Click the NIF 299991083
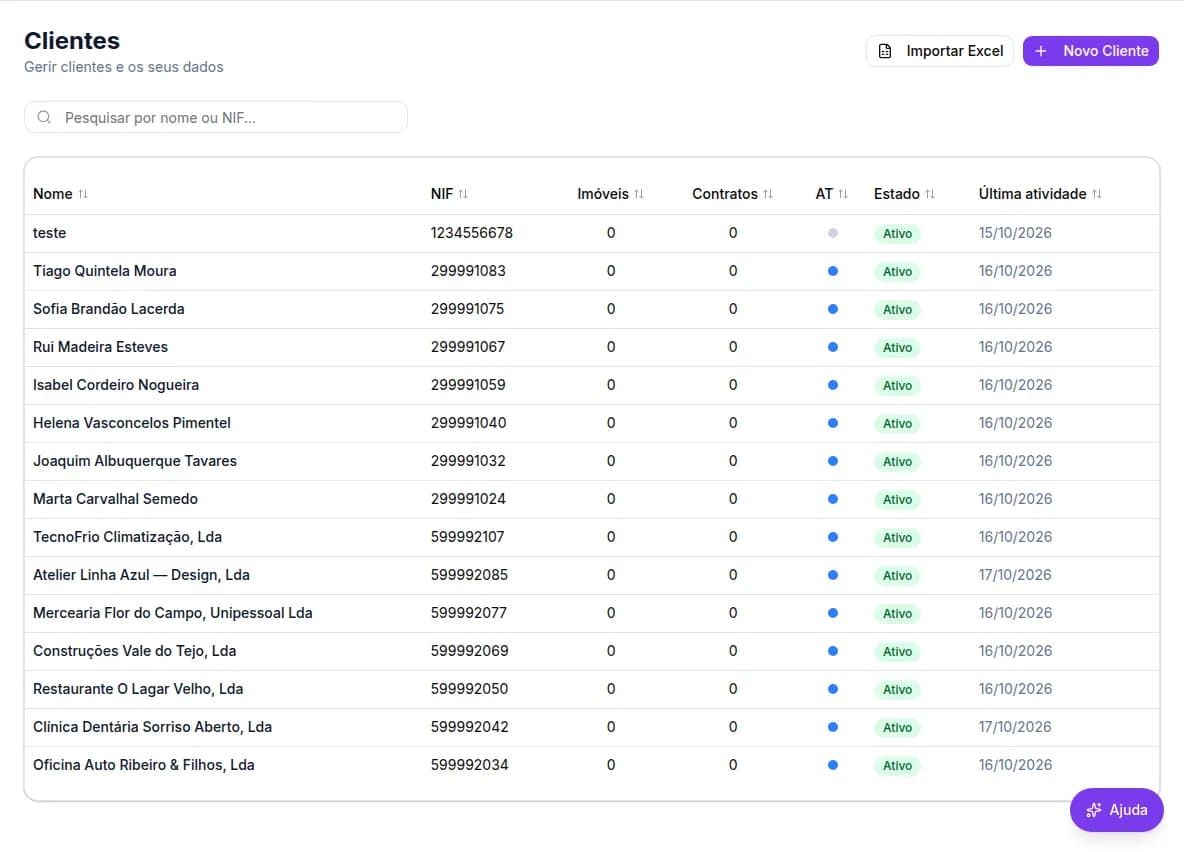 coord(468,271)
